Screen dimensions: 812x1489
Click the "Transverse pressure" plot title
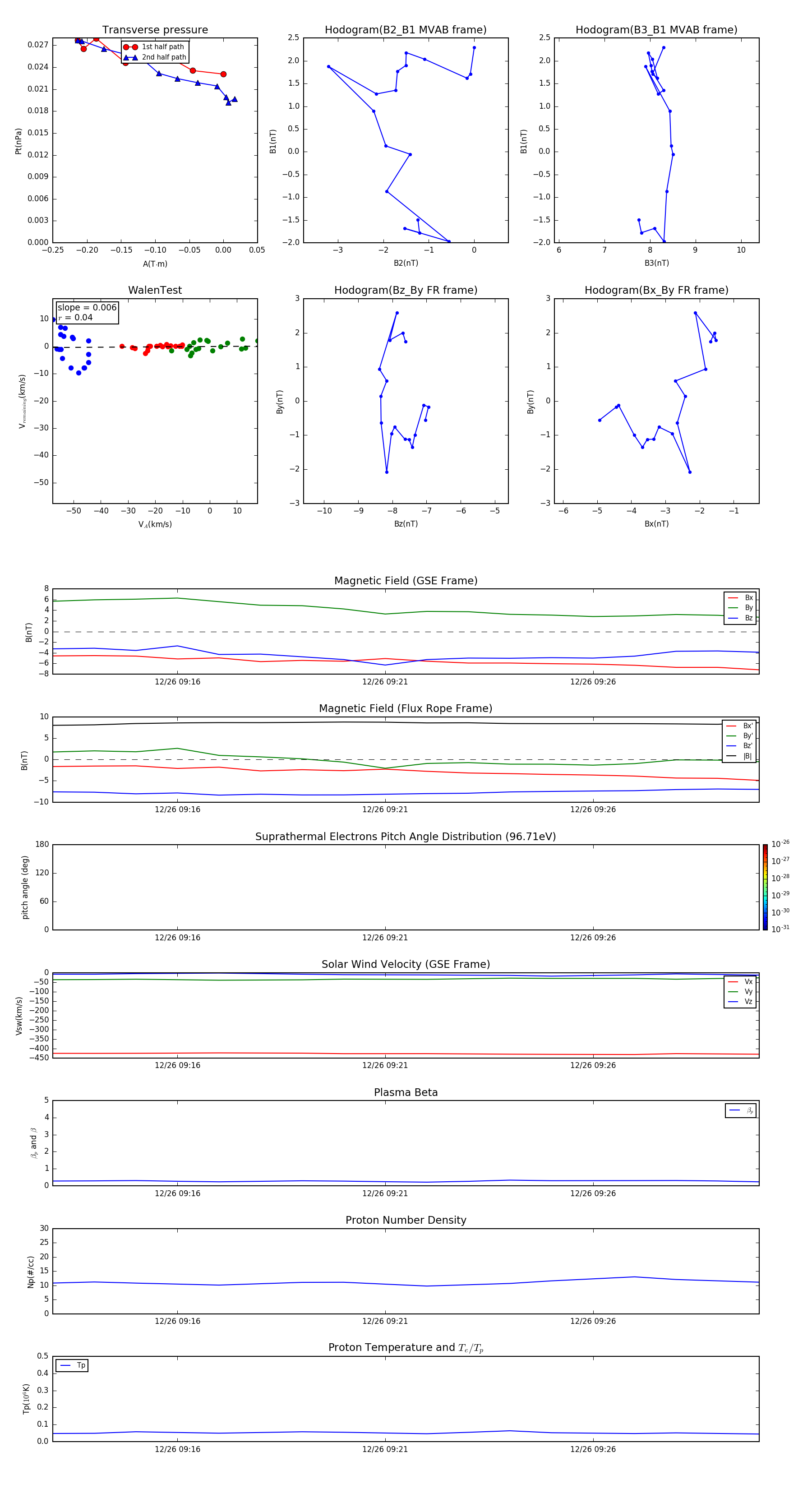pos(155,30)
